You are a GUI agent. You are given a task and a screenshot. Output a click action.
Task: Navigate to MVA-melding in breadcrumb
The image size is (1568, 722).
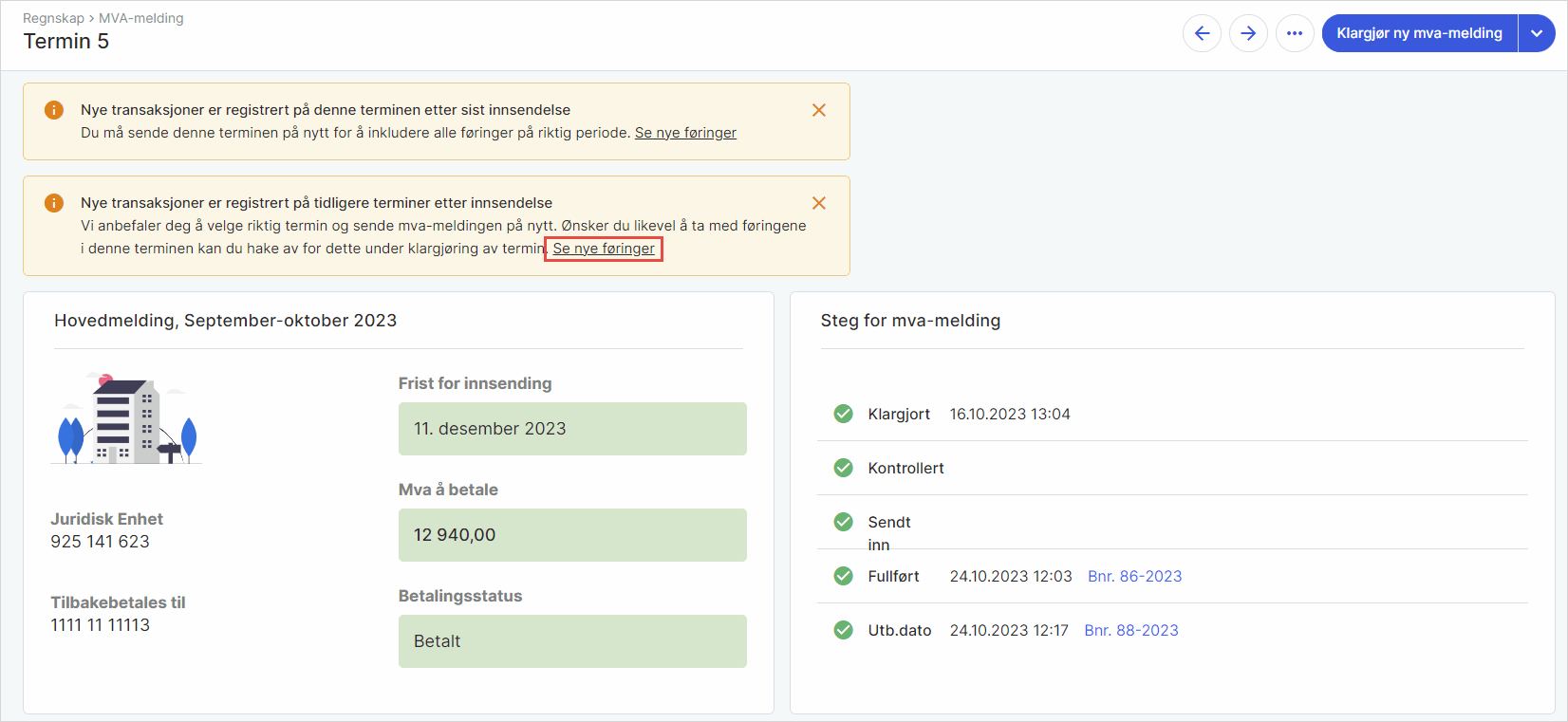[141, 18]
